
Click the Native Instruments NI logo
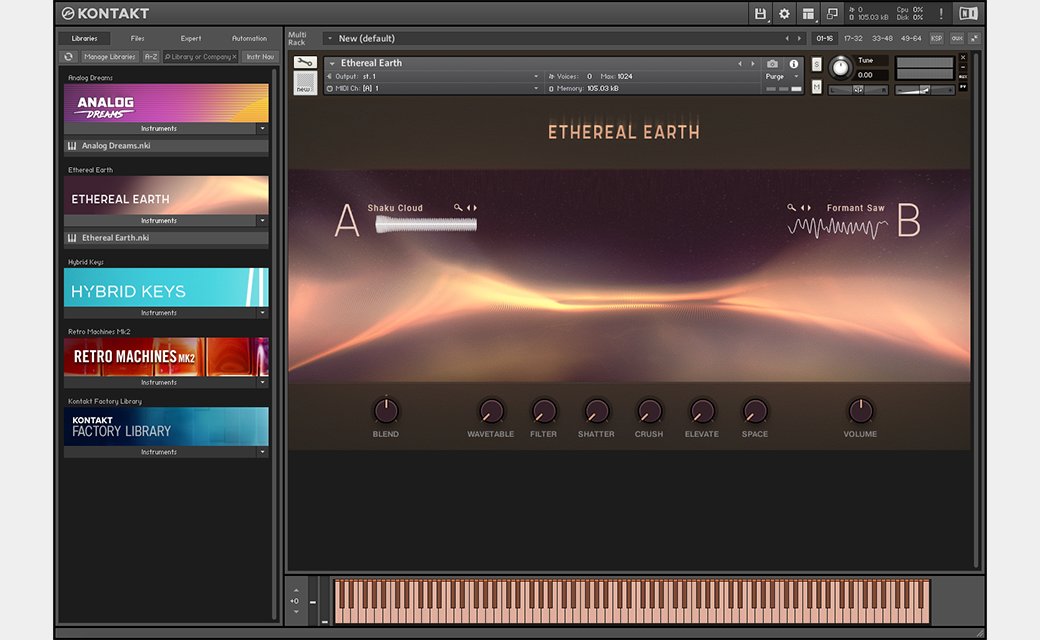(968, 13)
